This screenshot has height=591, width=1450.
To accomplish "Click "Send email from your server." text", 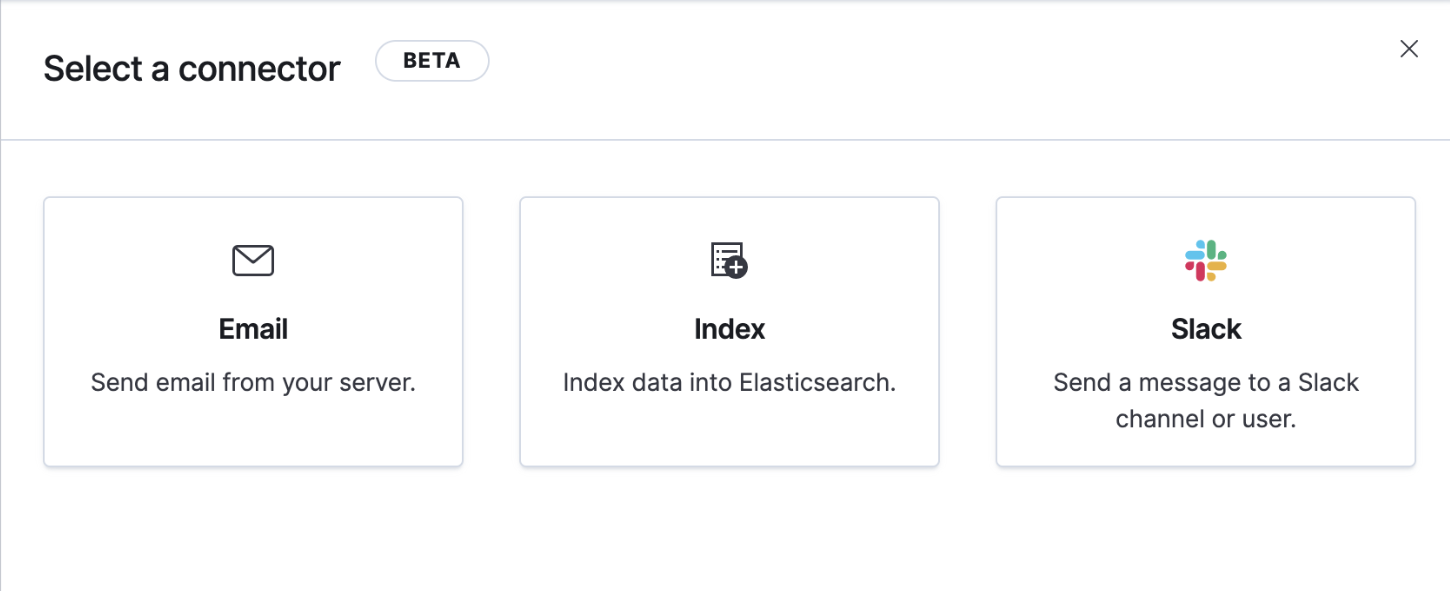I will pos(253,383).
